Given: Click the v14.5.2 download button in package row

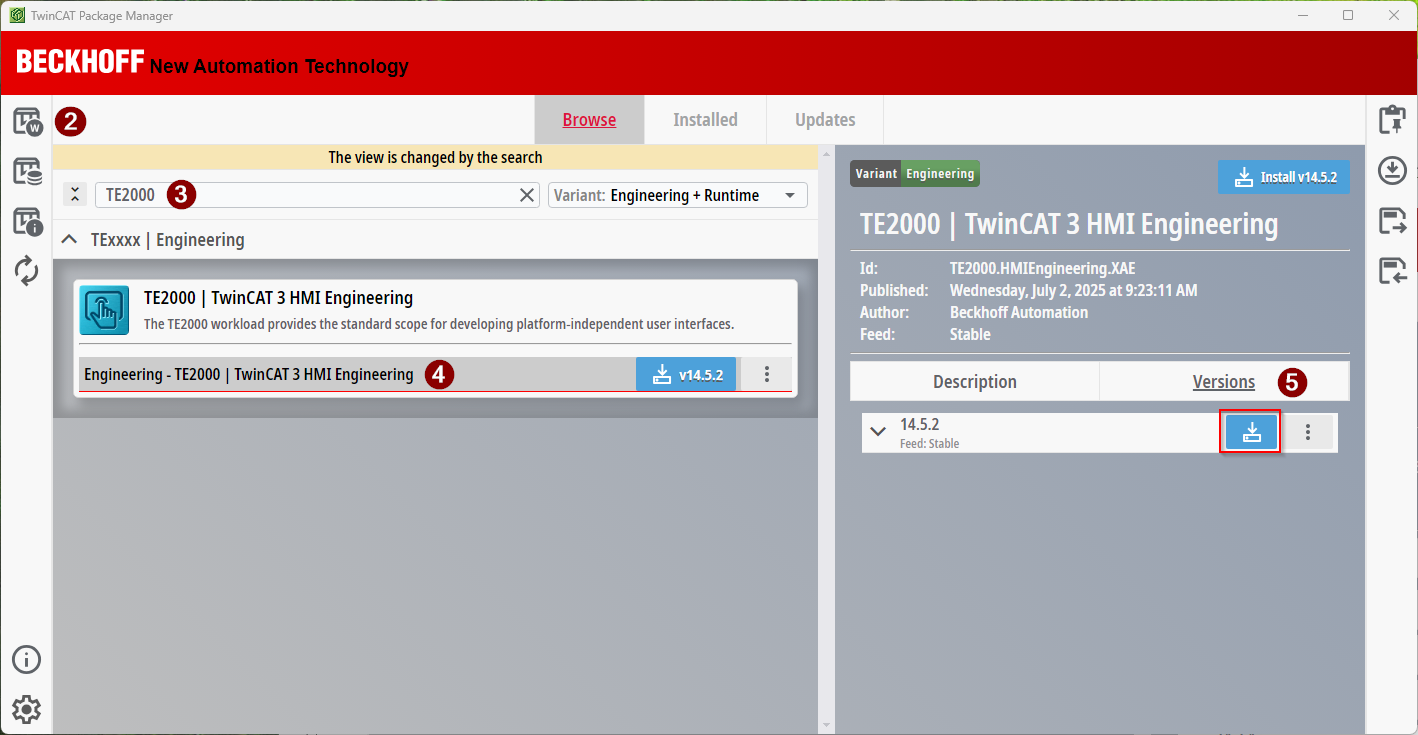Looking at the screenshot, I should coord(686,375).
